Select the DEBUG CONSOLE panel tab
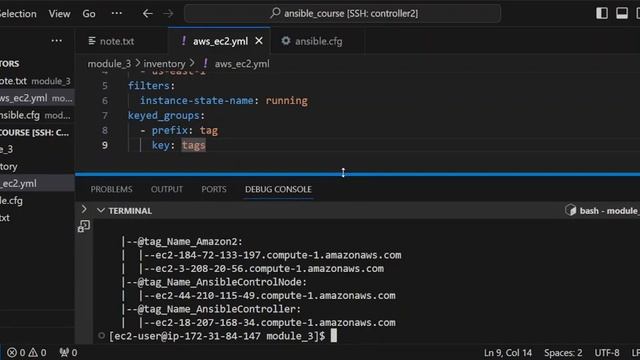The image size is (640, 360). pyautogui.click(x=278, y=189)
